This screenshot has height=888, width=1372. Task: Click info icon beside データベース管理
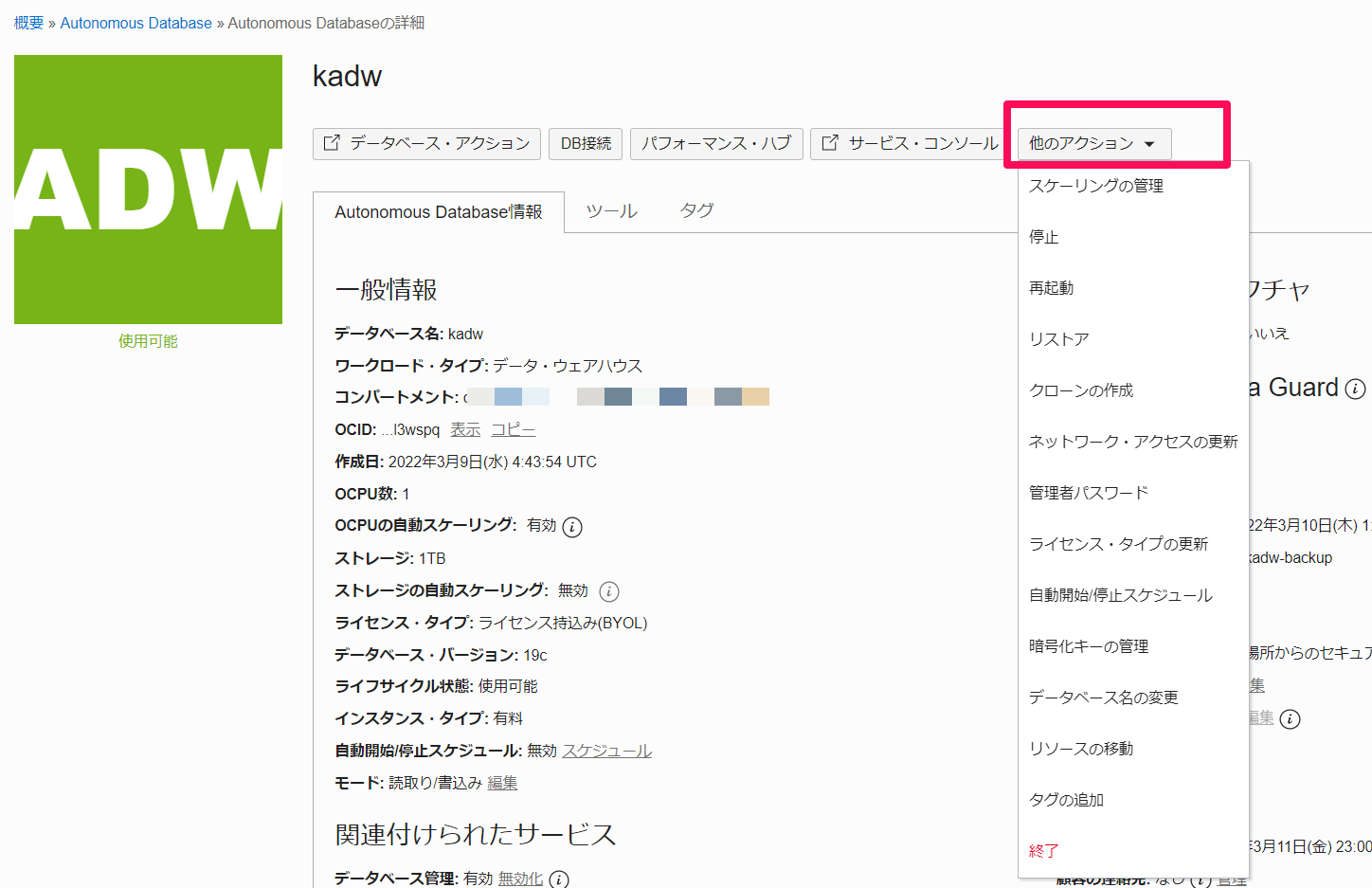pyautogui.click(x=559, y=879)
